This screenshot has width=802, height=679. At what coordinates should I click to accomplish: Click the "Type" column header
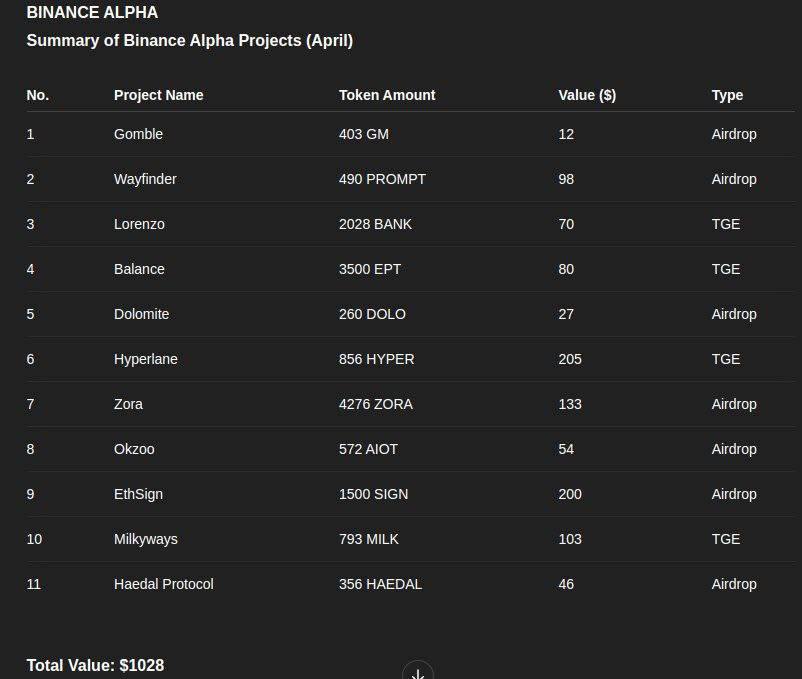727,95
